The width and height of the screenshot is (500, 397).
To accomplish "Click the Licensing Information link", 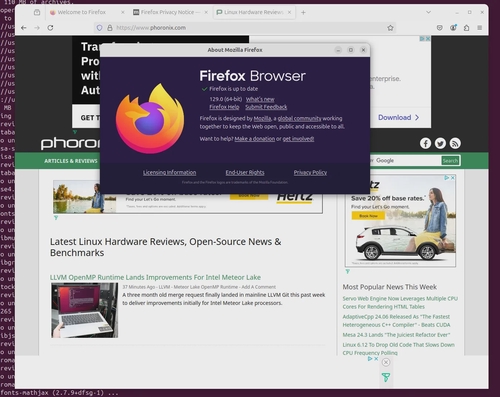I will (170, 172).
